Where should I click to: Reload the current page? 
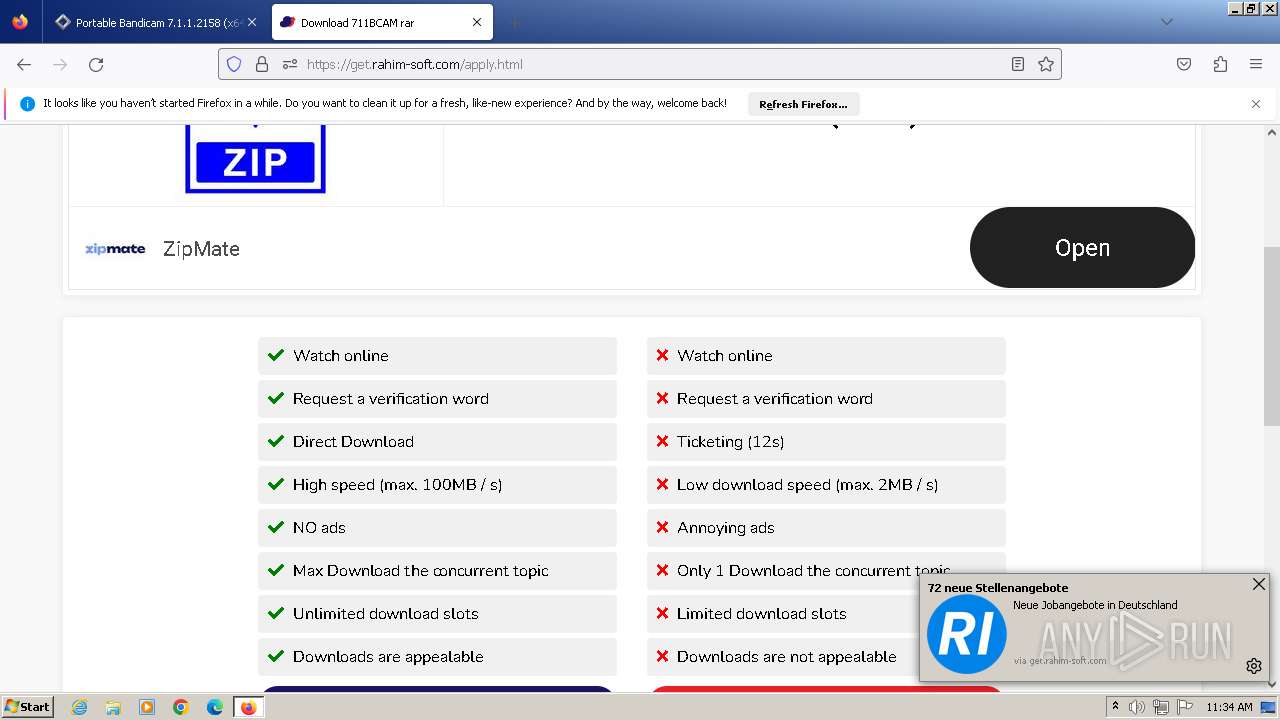96,64
